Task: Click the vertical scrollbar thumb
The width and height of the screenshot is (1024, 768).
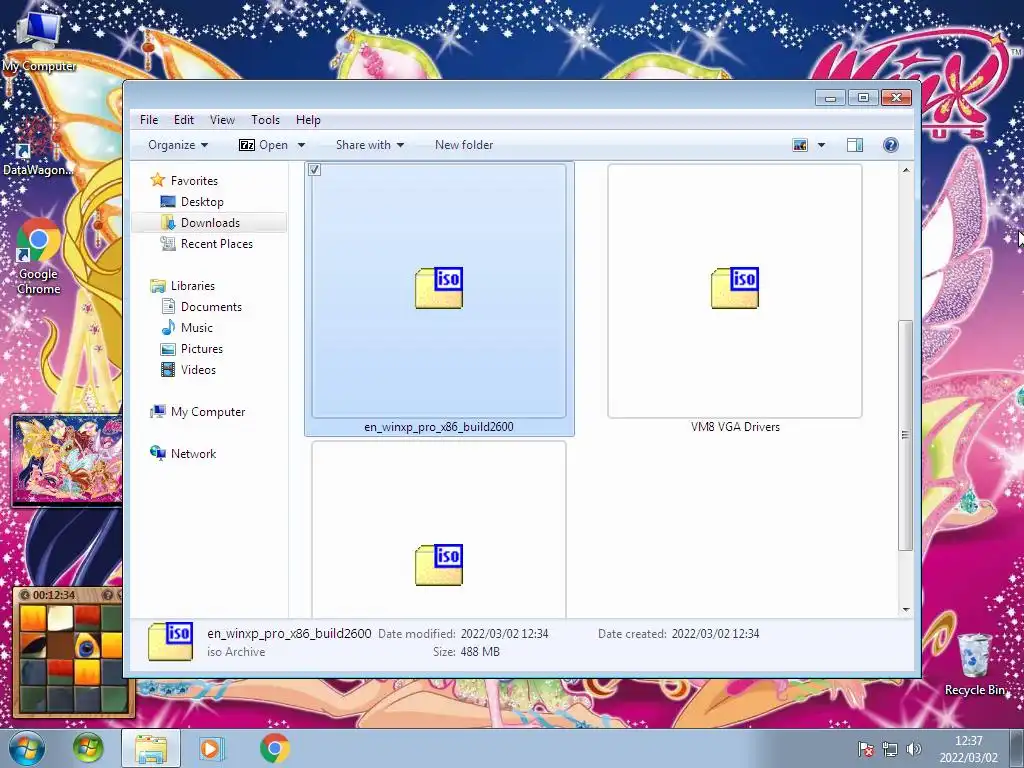Action: point(906,435)
